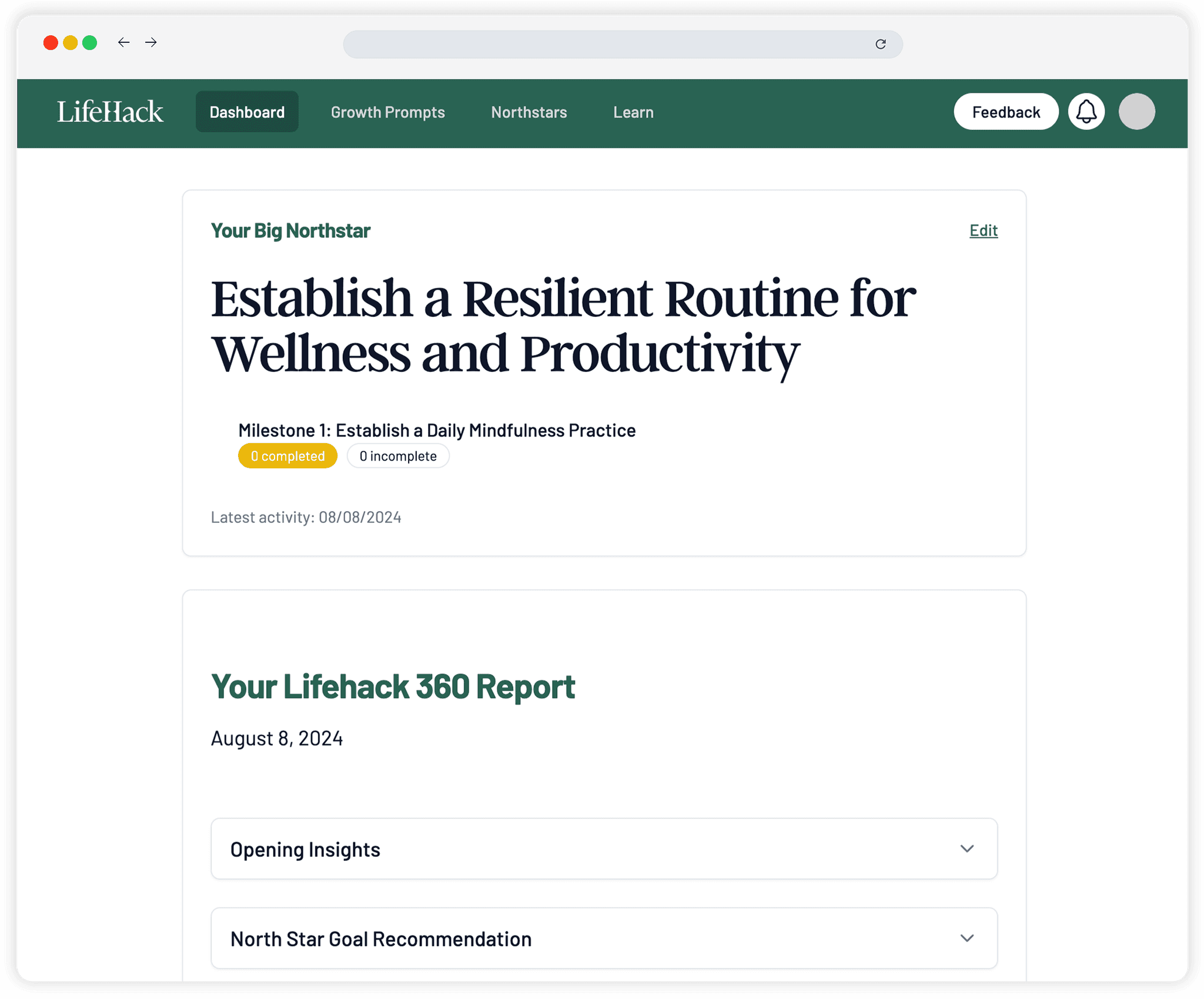Click the browser forward arrow
This screenshot has width=1204, height=999.
tap(151, 42)
